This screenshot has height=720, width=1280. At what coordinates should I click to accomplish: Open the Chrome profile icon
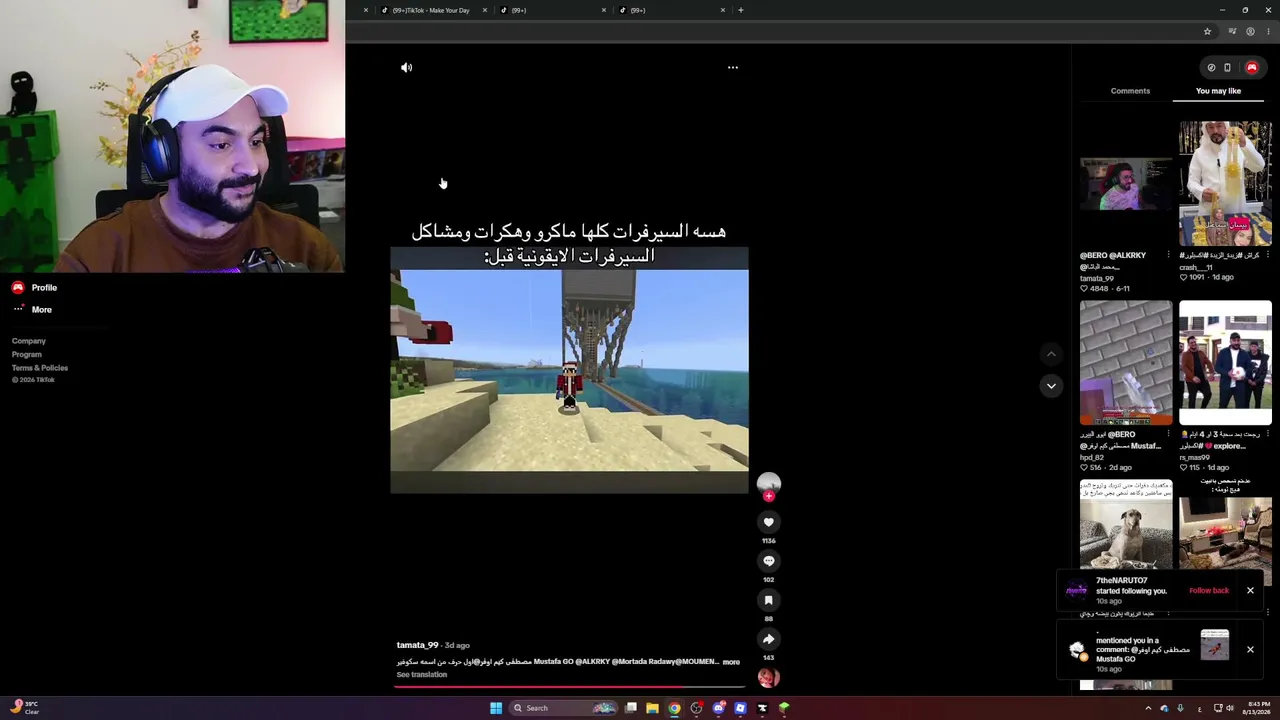pos(1250,32)
